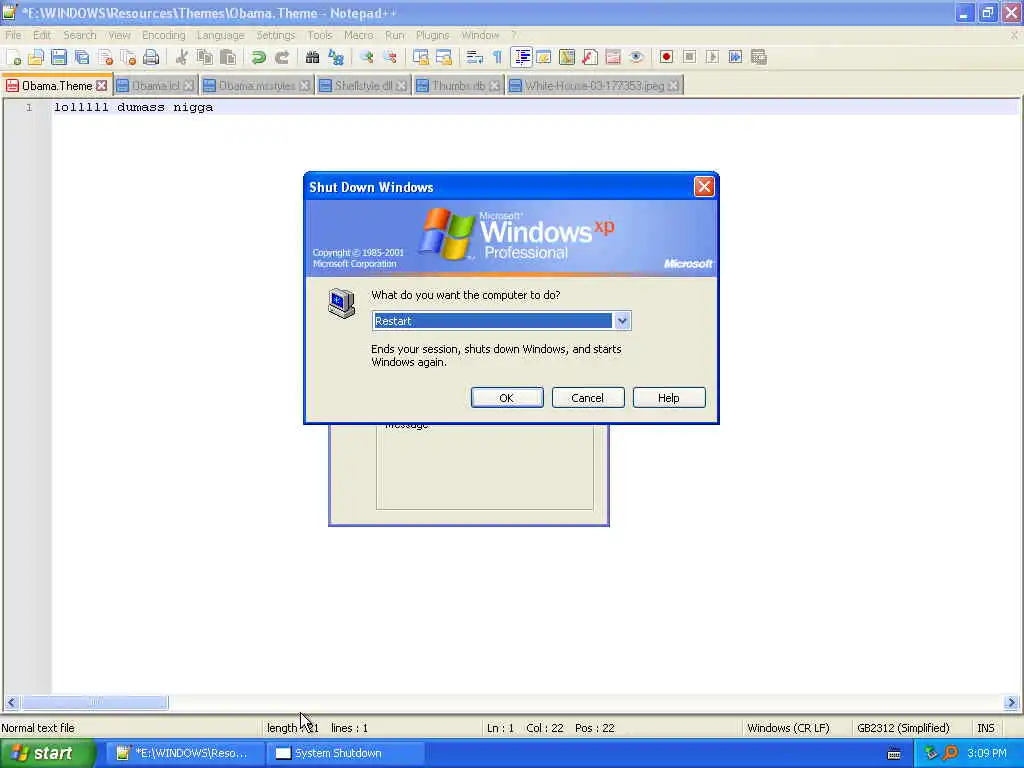Screen dimensions: 1024x768
Task: Toggle Show All Characters pilcrow icon
Action: (x=498, y=57)
